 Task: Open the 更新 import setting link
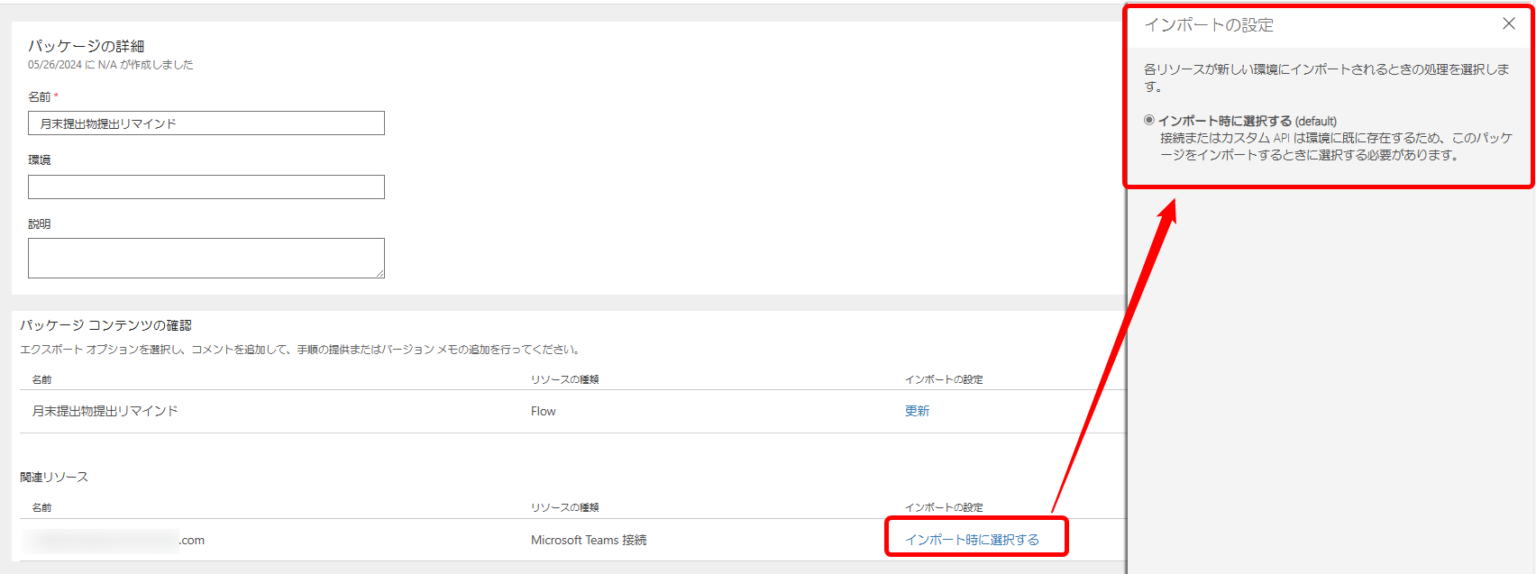[x=916, y=411]
